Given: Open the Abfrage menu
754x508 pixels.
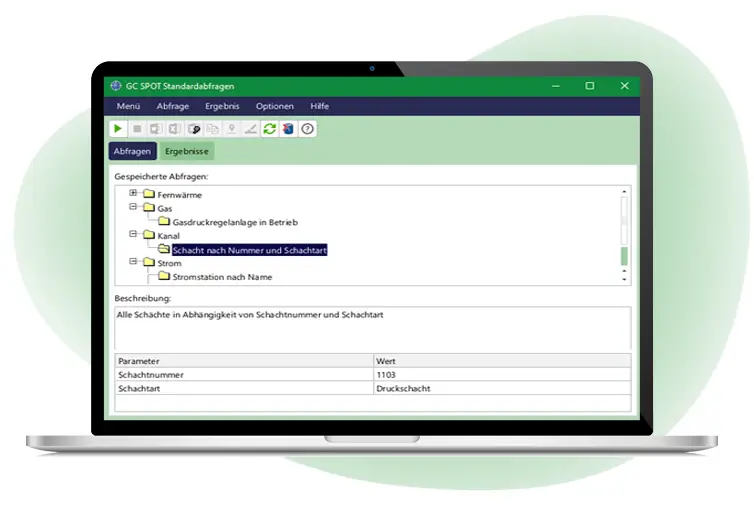Looking at the screenshot, I should tap(172, 106).
